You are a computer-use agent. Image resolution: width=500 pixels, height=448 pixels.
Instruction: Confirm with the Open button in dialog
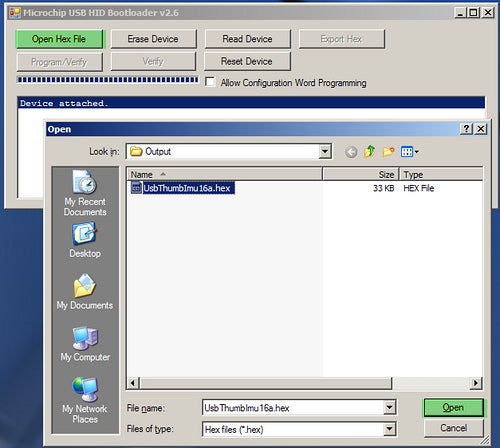(x=453, y=407)
